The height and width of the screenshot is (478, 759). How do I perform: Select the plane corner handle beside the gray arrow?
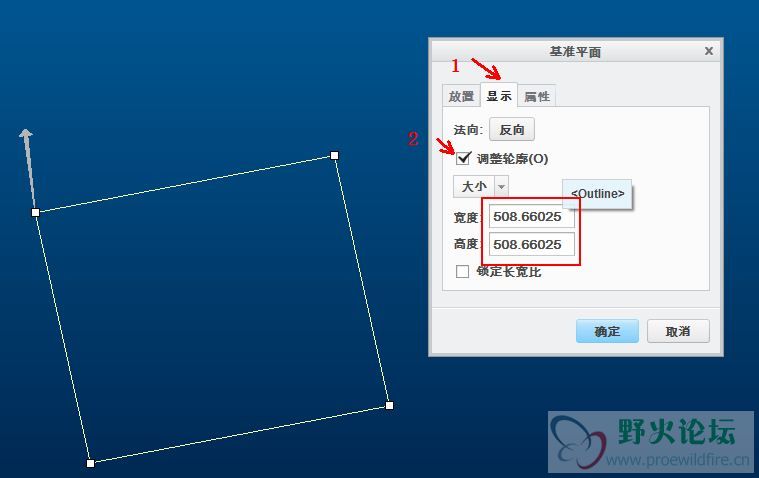tap(35, 212)
